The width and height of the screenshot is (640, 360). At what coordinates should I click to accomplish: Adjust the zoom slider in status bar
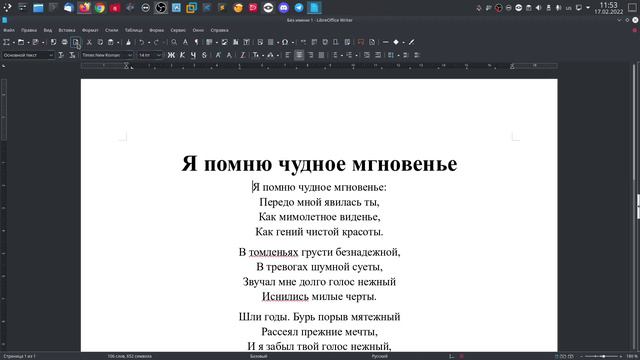[x=602, y=356]
